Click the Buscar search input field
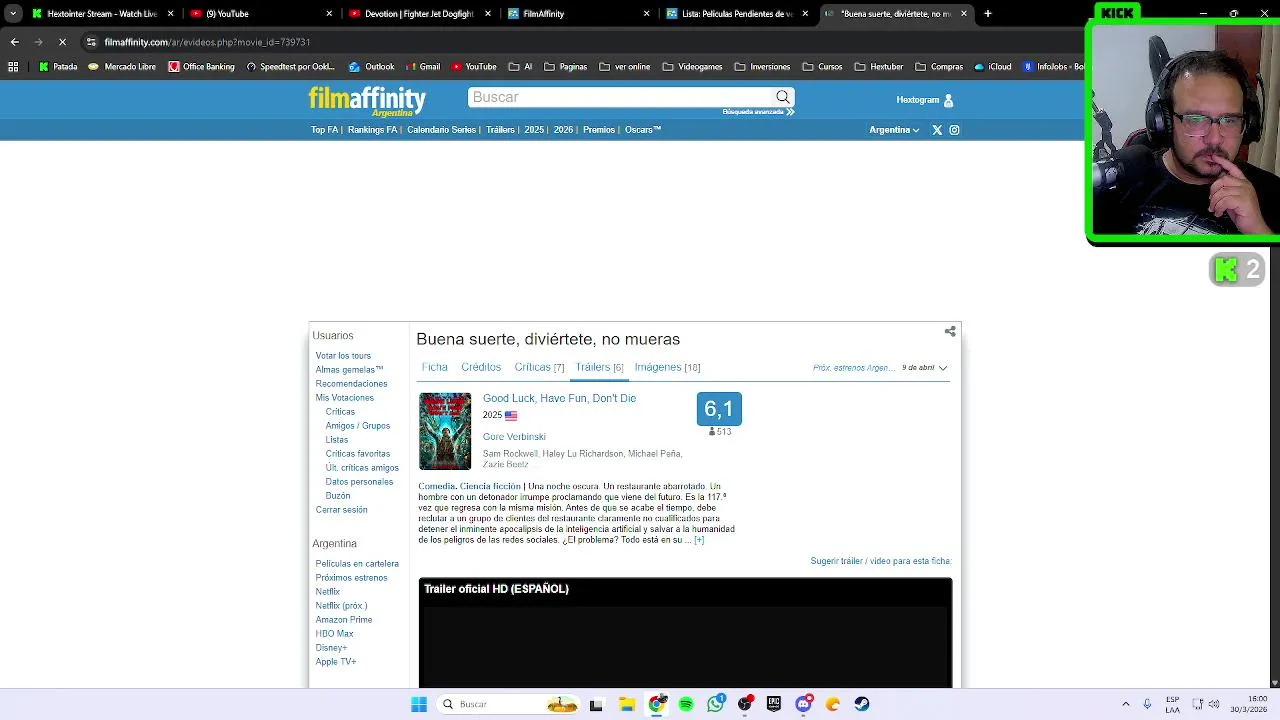 tap(620, 97)
